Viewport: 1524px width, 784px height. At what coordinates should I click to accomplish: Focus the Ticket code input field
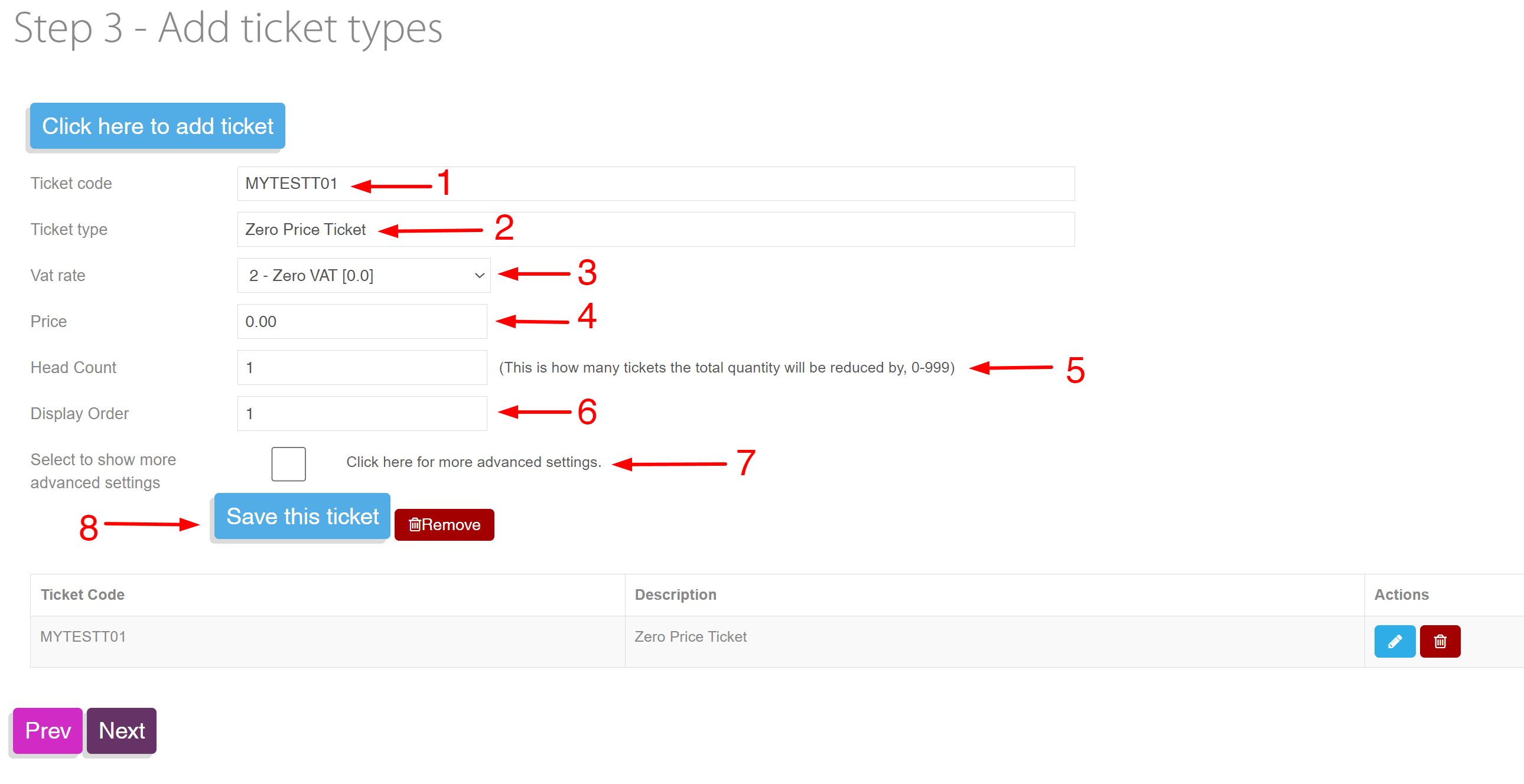pyautogui.click(x=656, y=183)
